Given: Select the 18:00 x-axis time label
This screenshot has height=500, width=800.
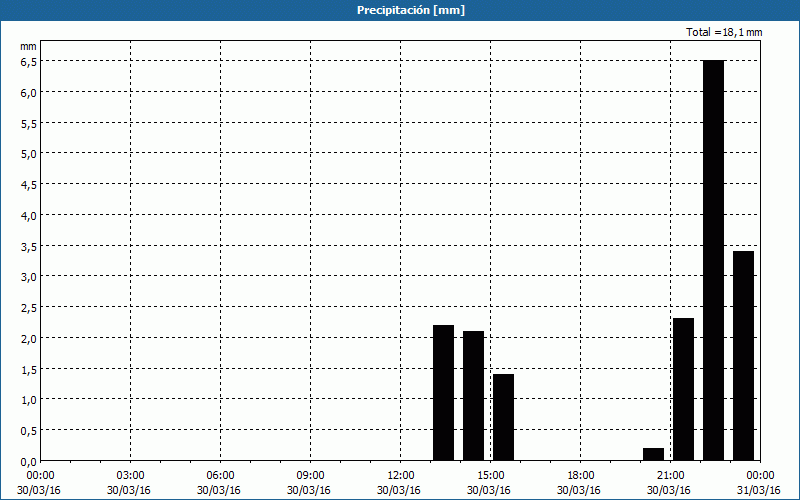Looking at the screenshot, I should [x=581, y=476].
